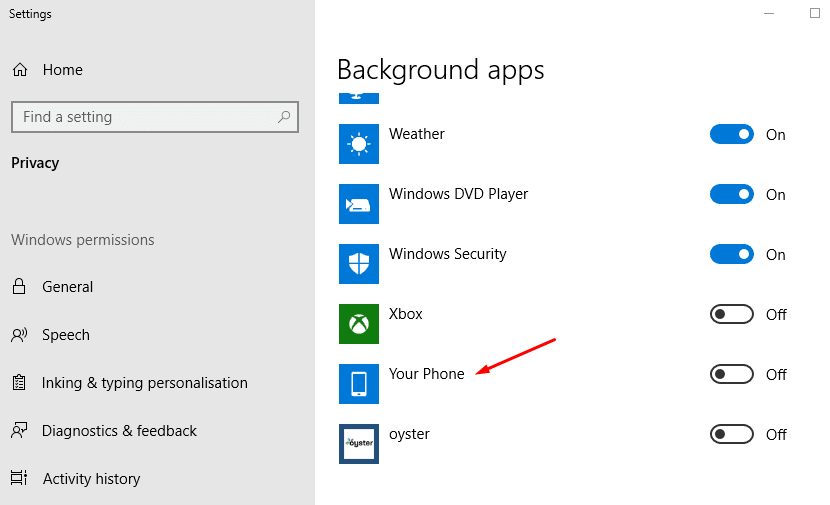
Task: Click the Windows DVD Player icon
Action: click(359, 204)
